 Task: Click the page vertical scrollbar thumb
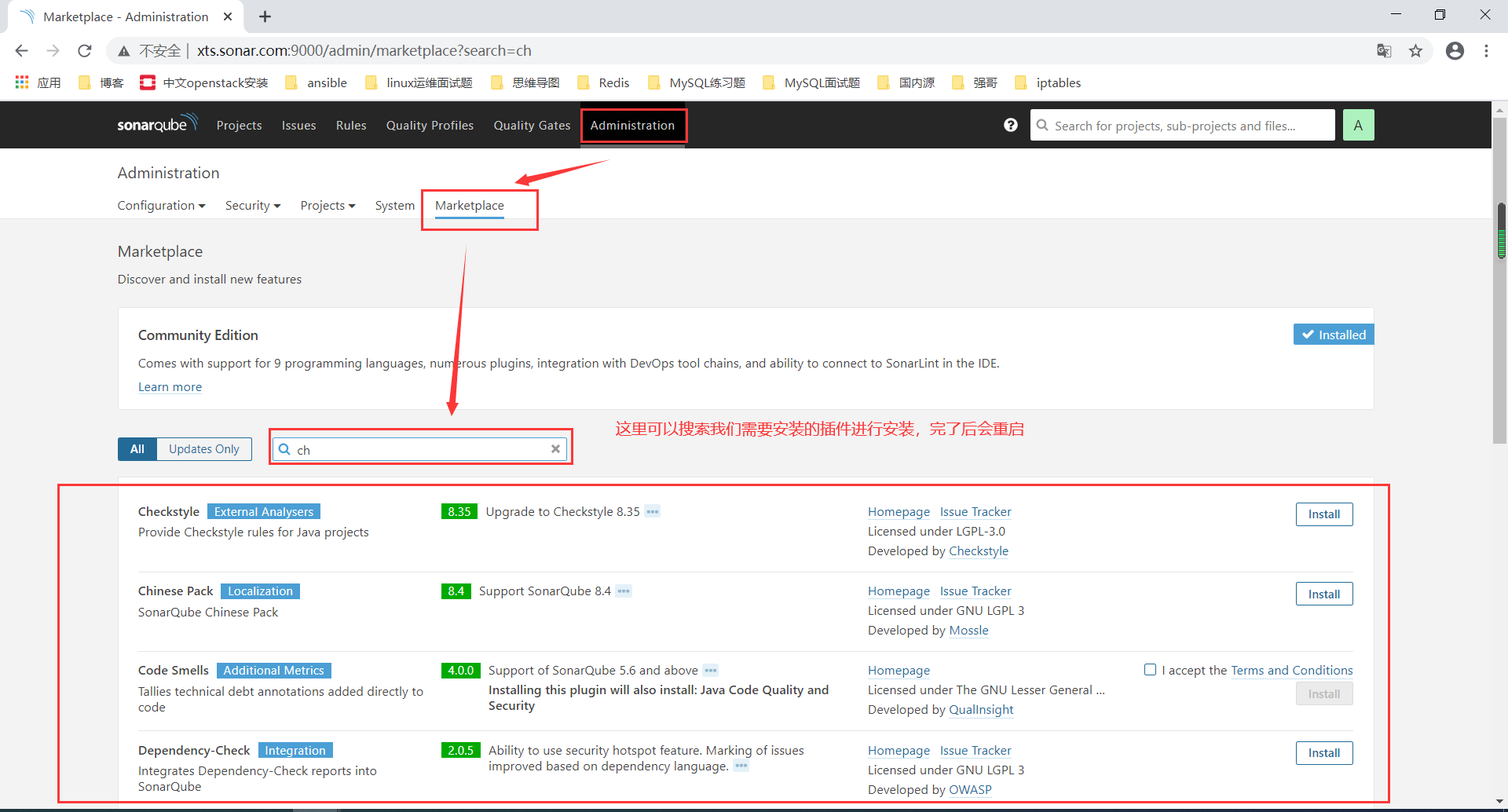tap(1500, 281)
